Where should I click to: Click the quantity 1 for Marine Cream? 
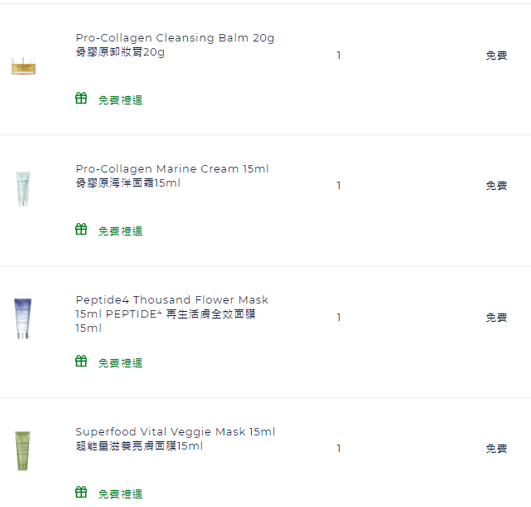tap(338, 186)
